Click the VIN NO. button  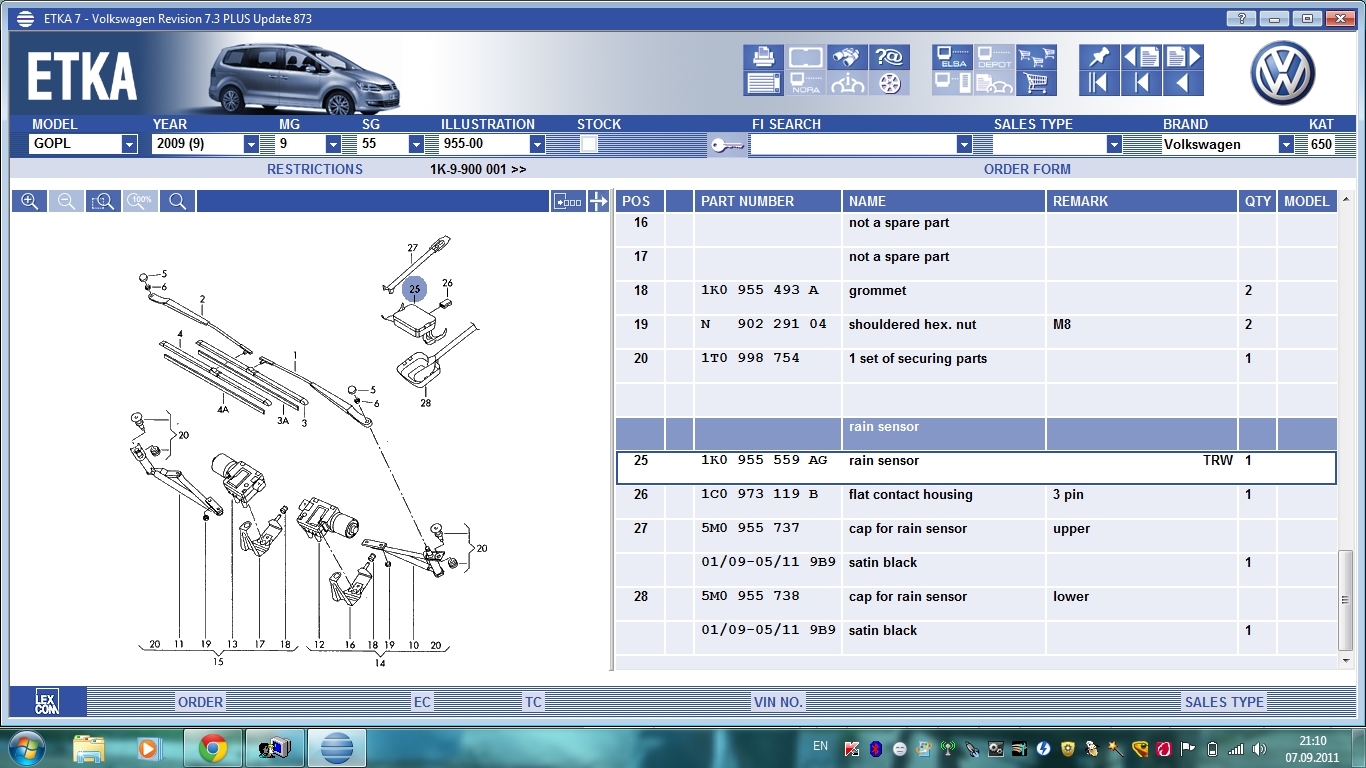779,702
